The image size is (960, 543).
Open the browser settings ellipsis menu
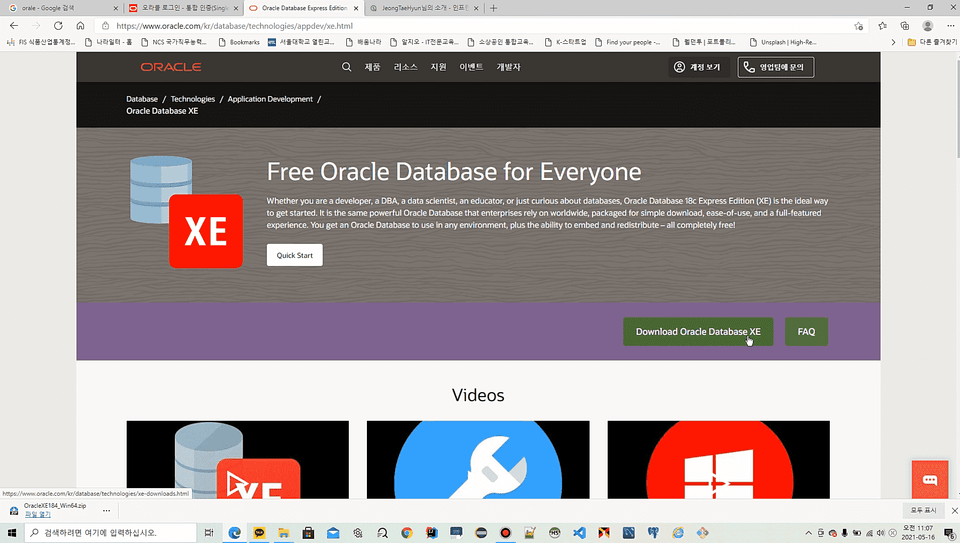(950, 26)
